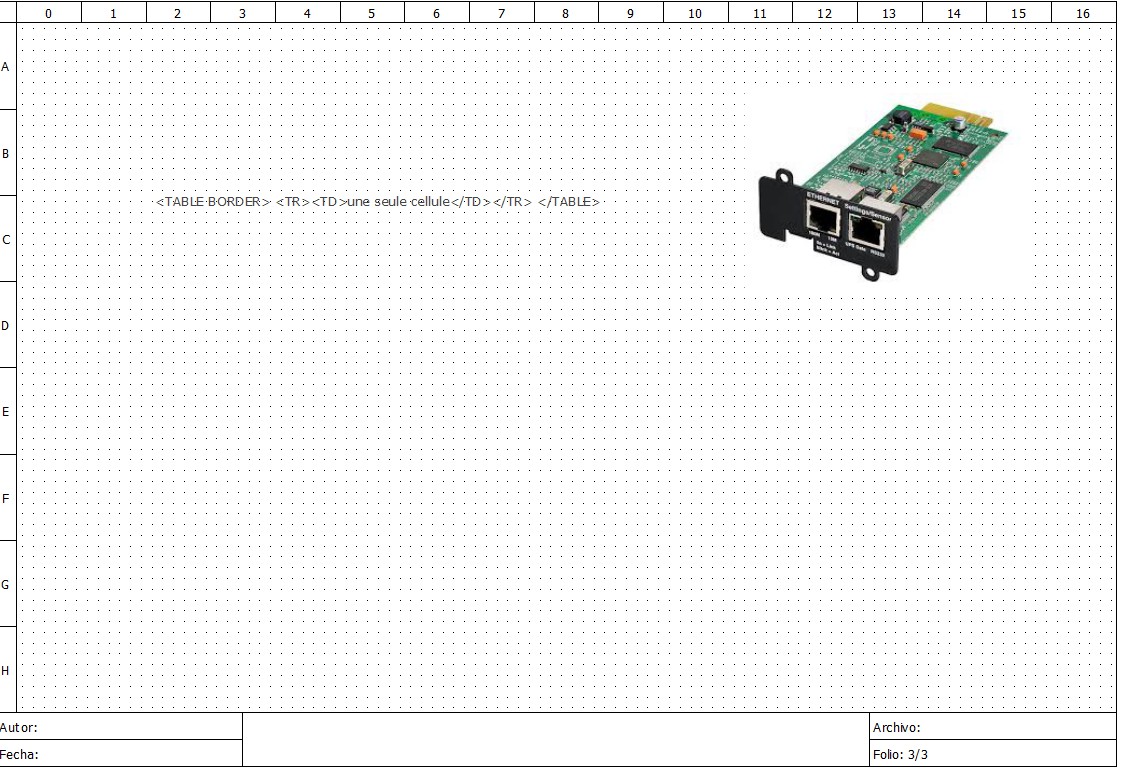This screenshot has width=1134, height=777.
Task: Click row header G
Action: pos(7,584)
